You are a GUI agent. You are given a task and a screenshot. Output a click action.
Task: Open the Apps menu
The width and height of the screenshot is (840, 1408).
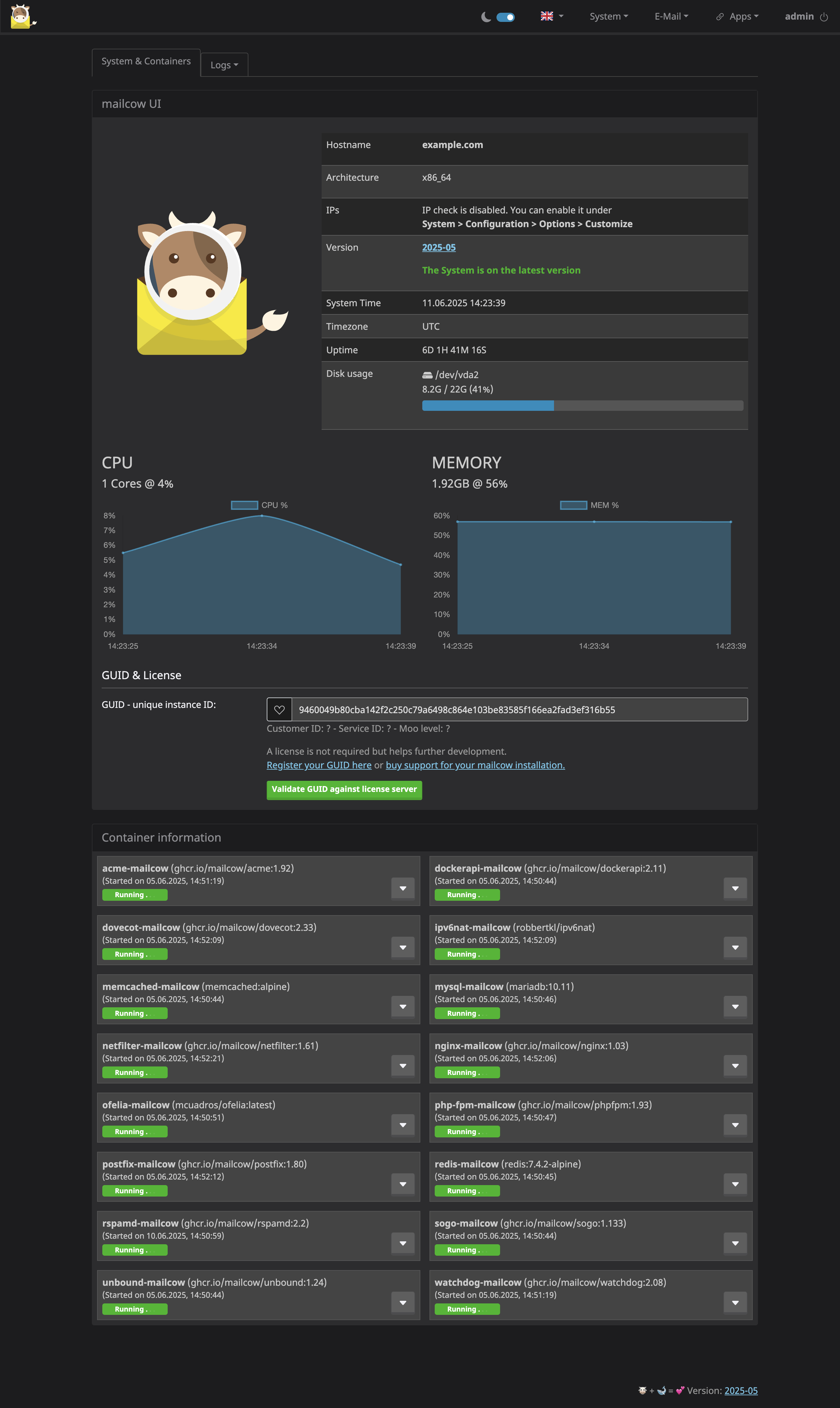744,16
